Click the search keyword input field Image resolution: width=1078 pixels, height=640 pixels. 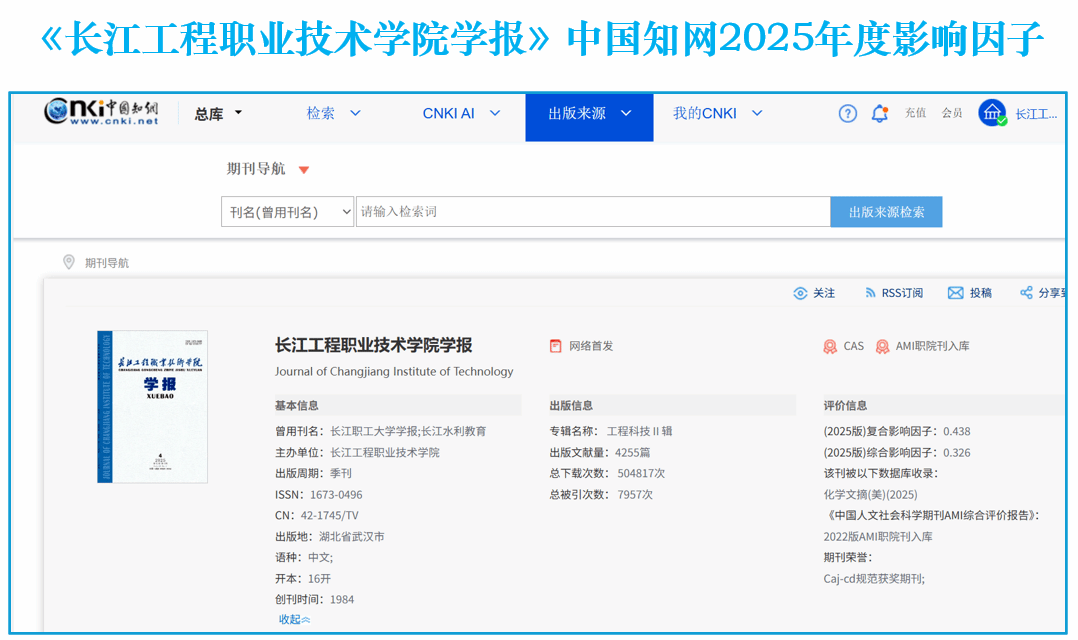click(x=592, y=212)
